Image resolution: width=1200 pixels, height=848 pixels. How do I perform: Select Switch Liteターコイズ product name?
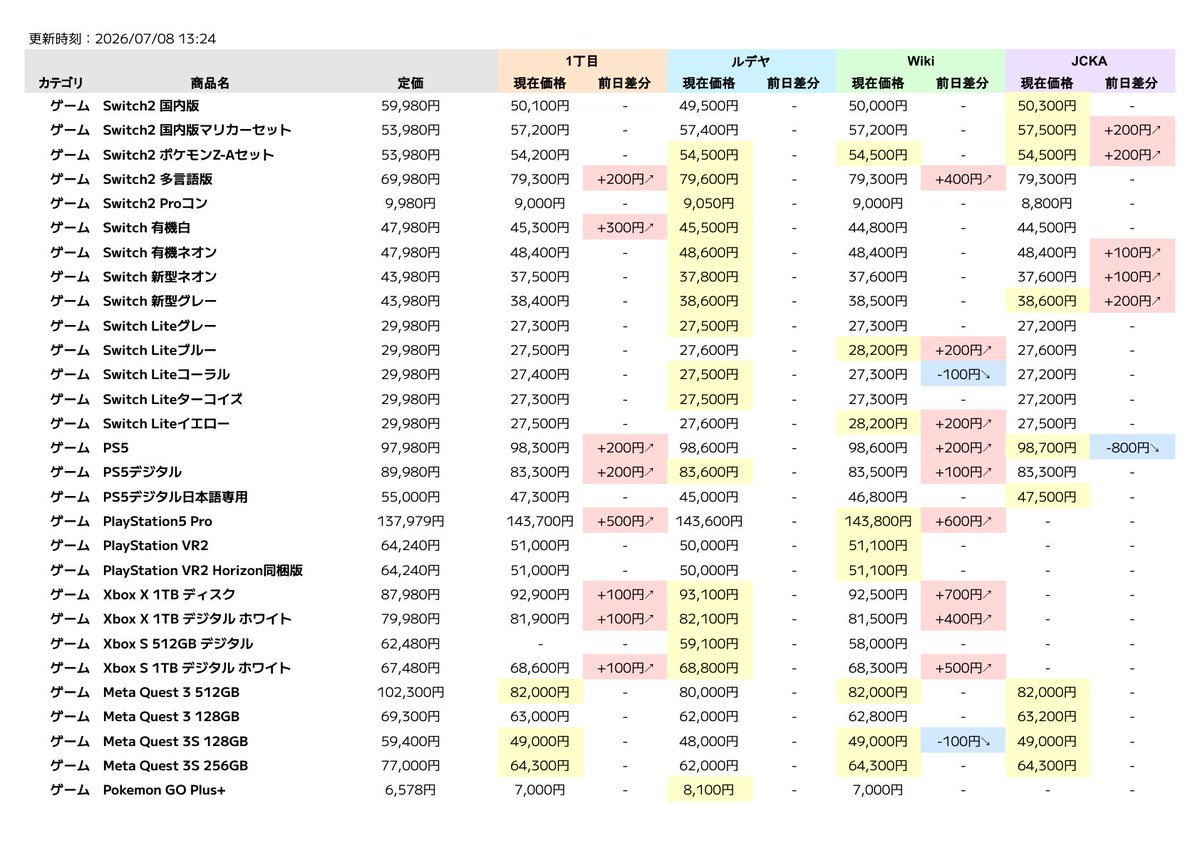point(172,399)
